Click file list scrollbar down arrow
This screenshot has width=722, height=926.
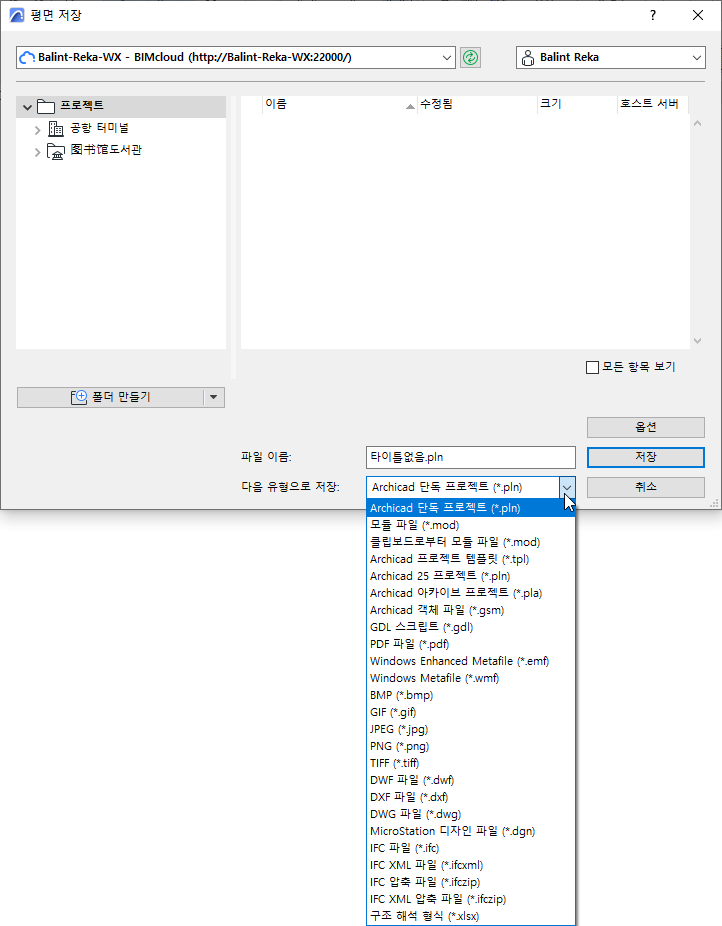[697, 341]
